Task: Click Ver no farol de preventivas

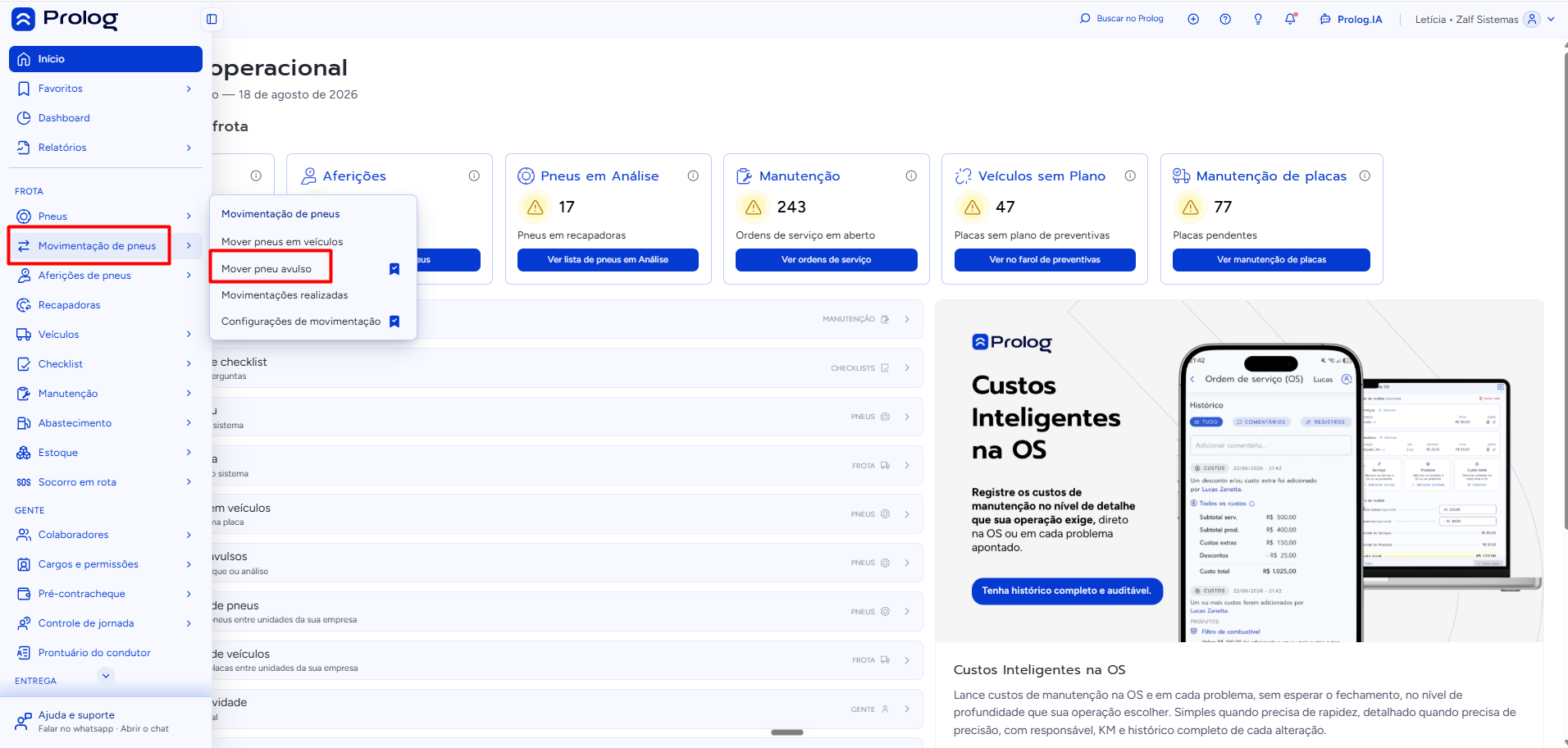Action: (x=1045, y=260)
